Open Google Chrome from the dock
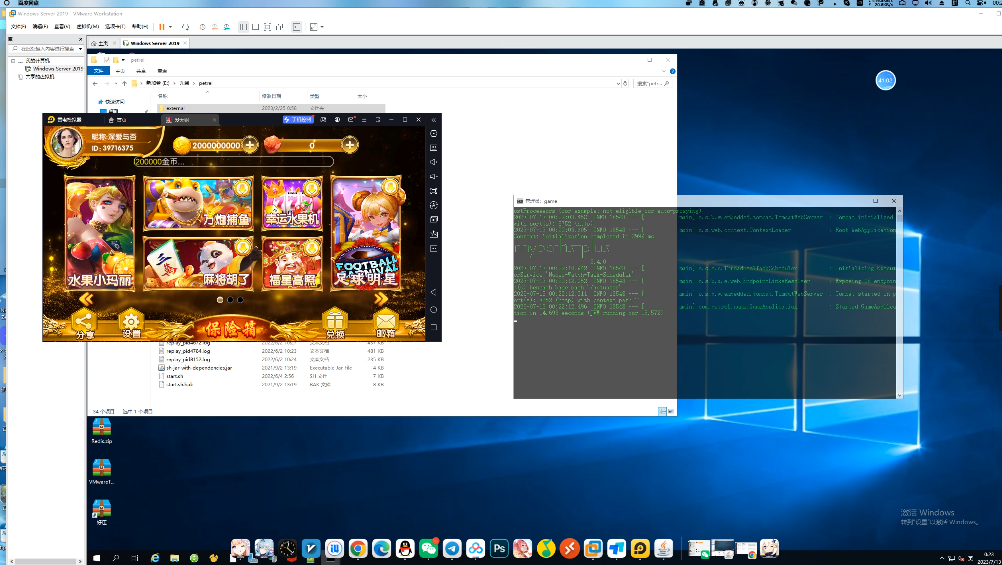Image resolution: width=1002 pixels, height=565 pixels. point(358,548)
